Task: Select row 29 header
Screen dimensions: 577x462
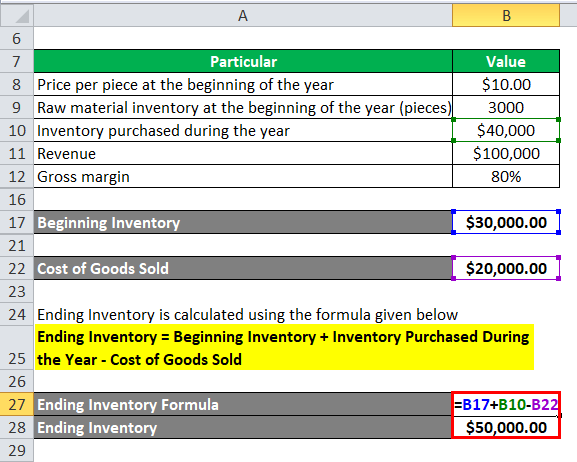Action: tap(17, 450)
